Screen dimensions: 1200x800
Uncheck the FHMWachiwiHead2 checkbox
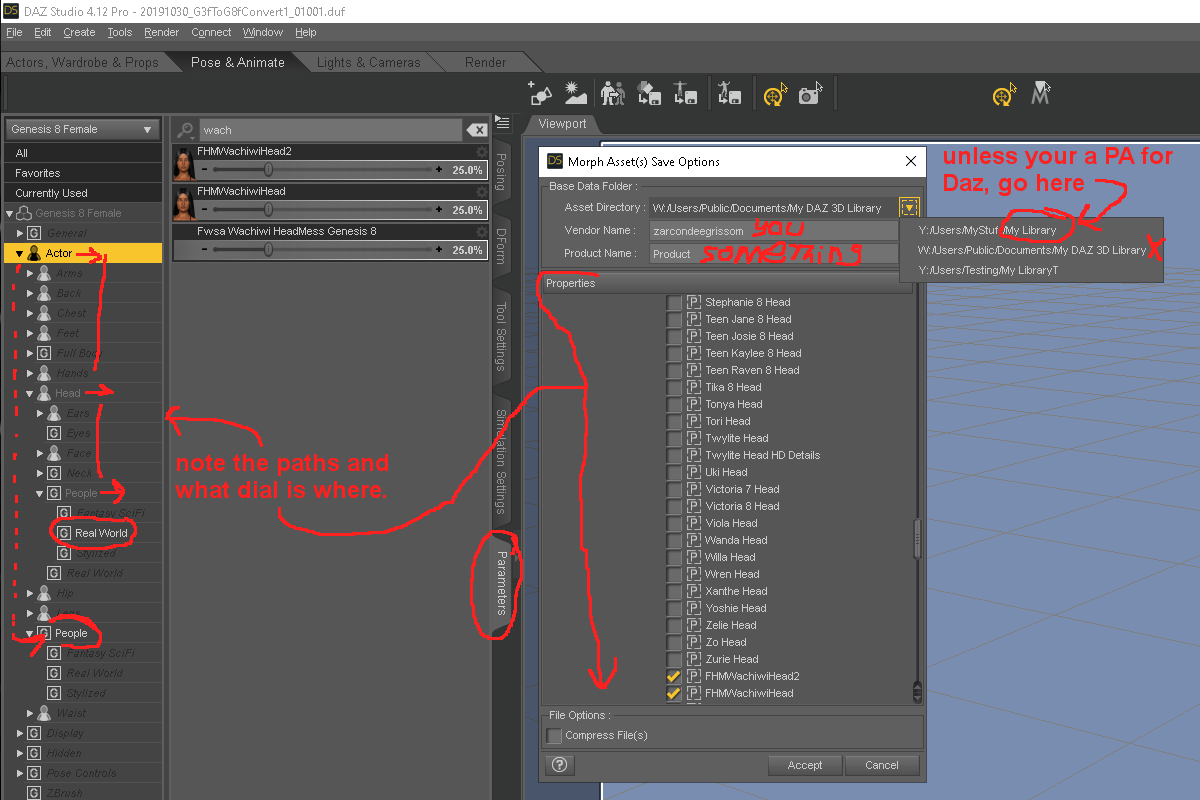[x=674, y=676]
